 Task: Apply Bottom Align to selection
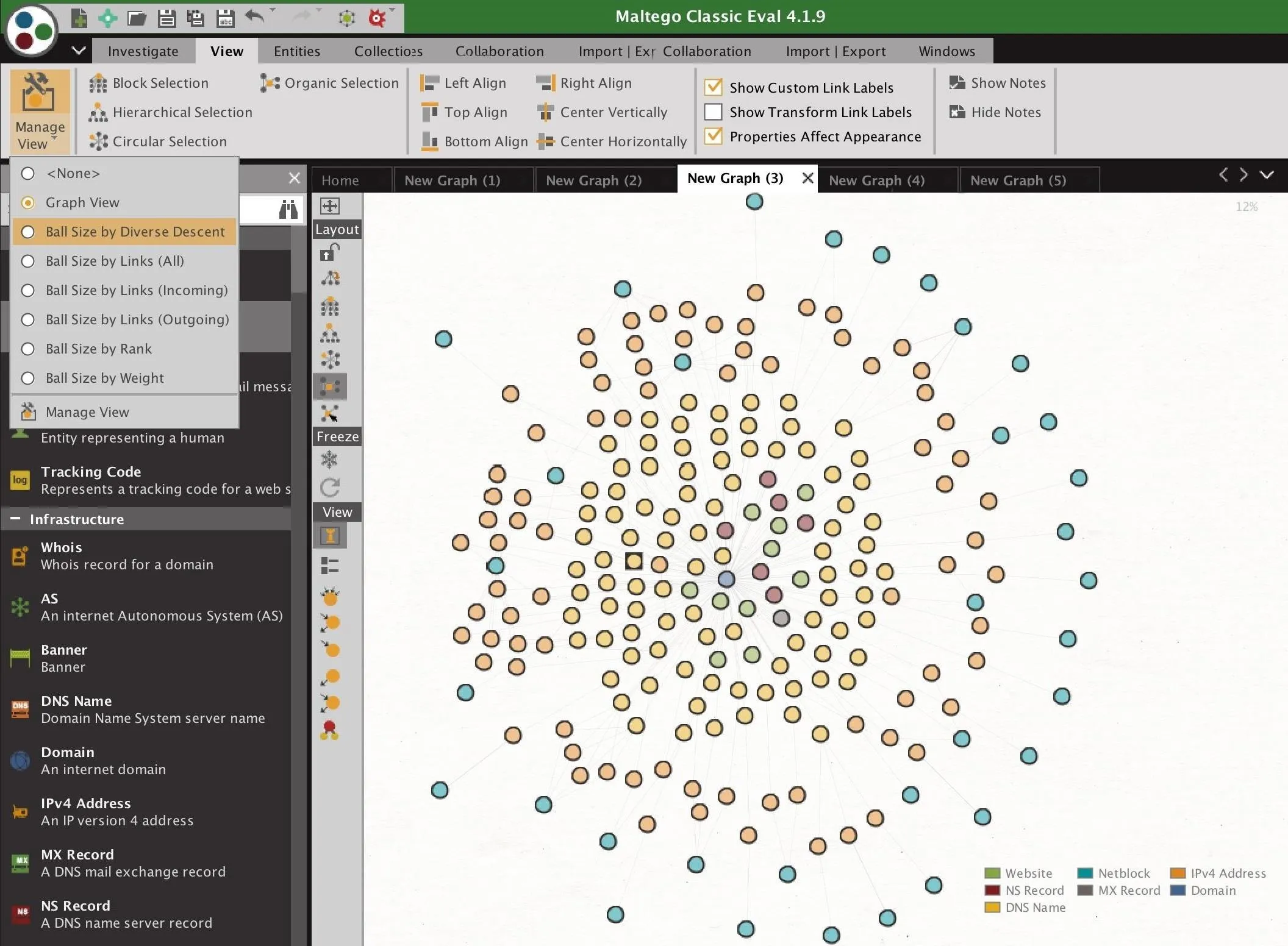point(474,141)
